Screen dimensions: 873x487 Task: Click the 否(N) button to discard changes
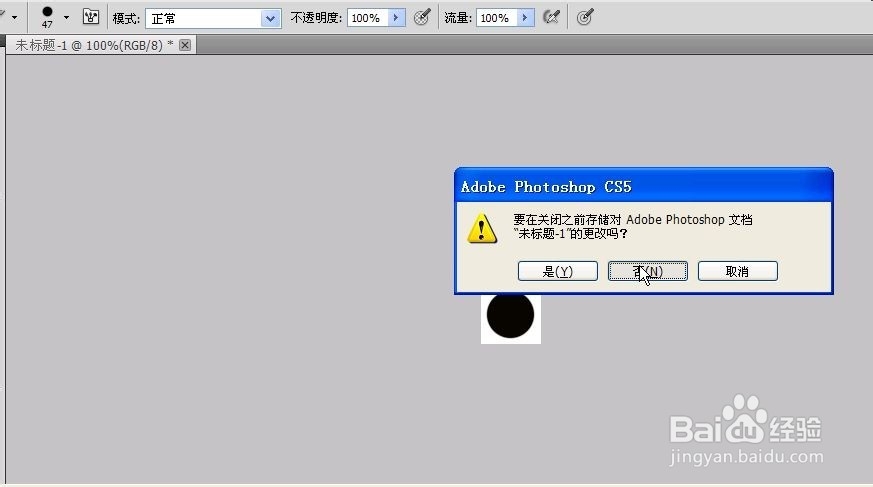point(648,271)
